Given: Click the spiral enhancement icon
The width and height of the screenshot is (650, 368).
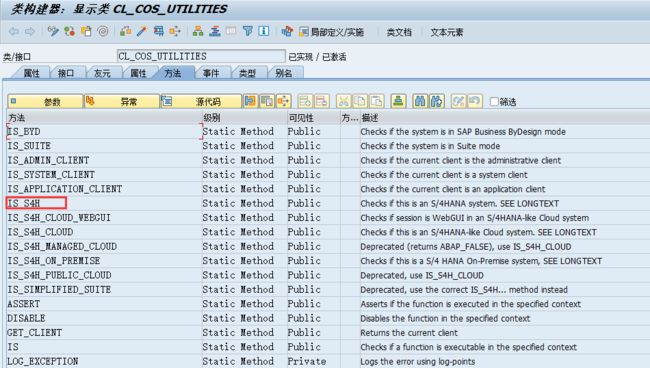Looking at the screenshot, I should pos(103,31).
